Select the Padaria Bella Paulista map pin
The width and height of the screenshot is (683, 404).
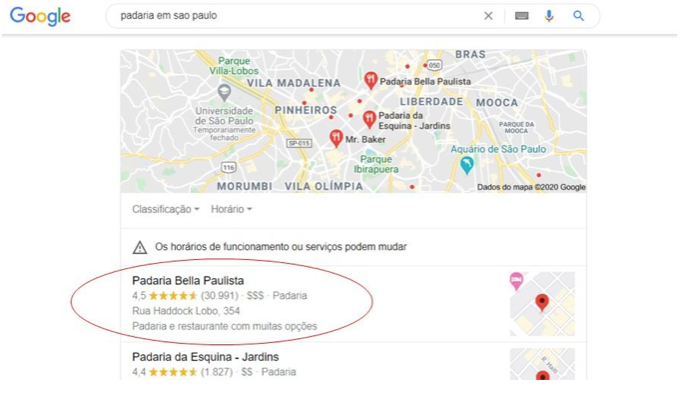tap(370, 80)
